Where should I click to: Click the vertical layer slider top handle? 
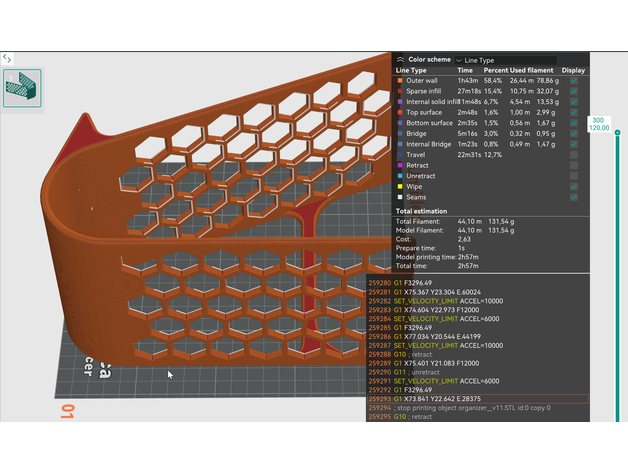(617, 132)
